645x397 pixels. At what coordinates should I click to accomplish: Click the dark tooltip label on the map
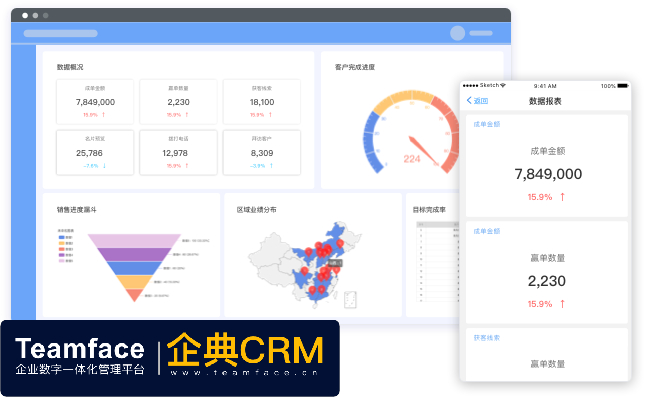tap(335, 263)
